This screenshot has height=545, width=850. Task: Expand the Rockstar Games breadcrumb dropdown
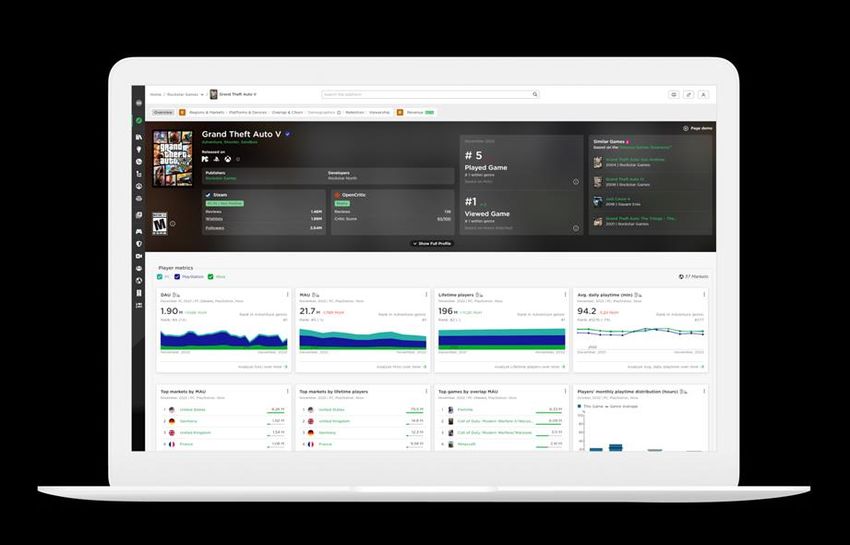click(202, 95)
